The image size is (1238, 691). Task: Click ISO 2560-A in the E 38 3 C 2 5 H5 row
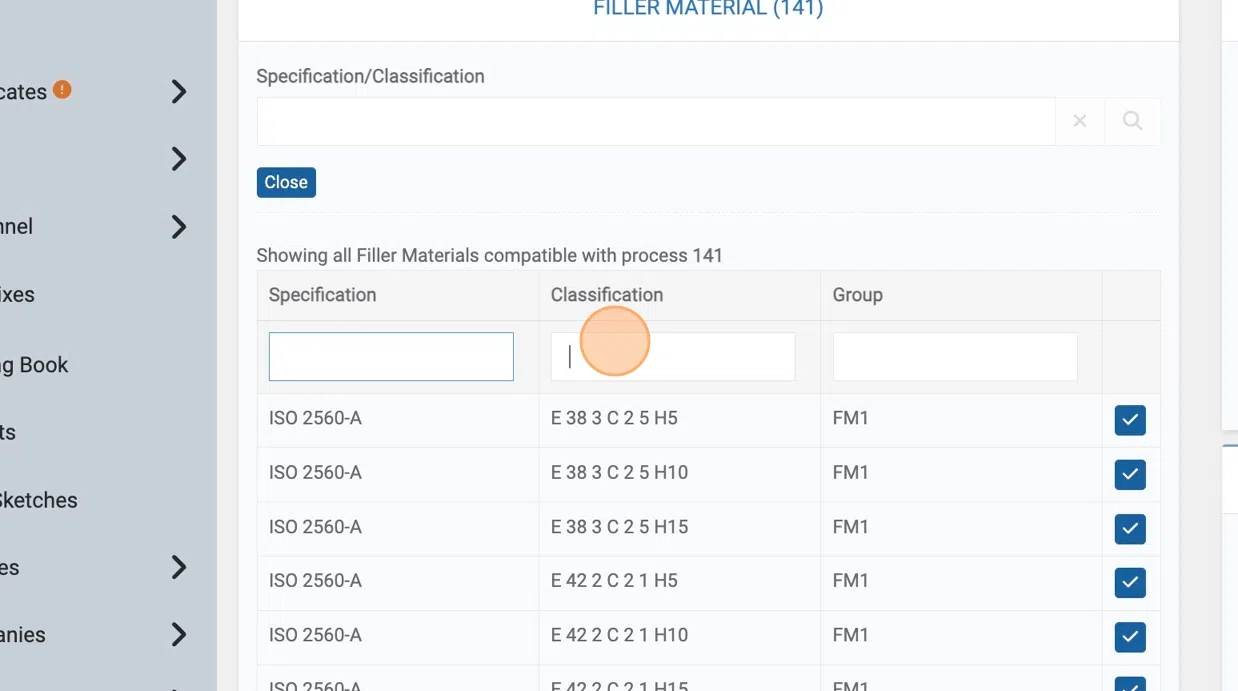pos(315,418)
